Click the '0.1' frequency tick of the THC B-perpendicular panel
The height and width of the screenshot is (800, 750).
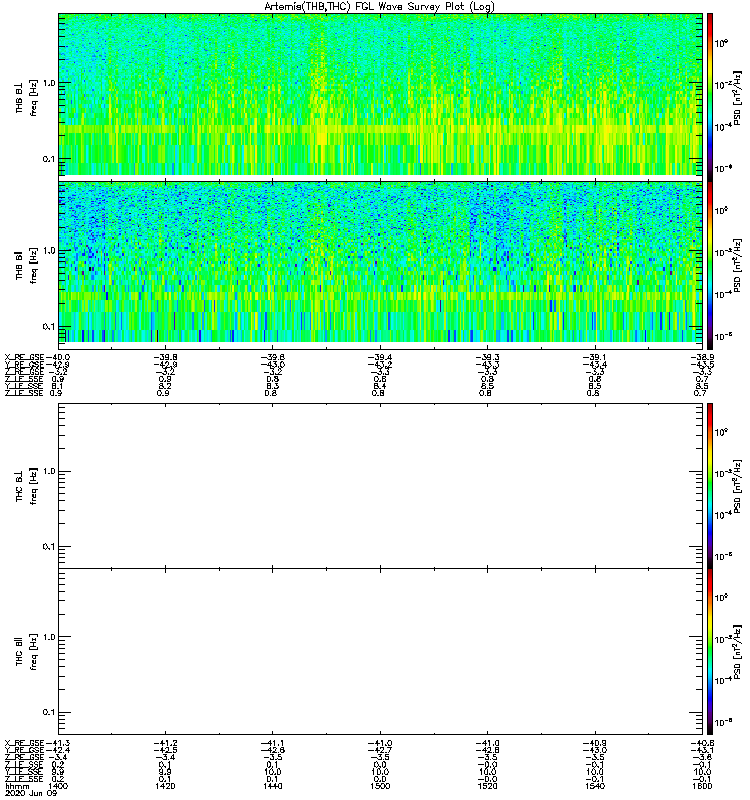[x=49, y=546]
